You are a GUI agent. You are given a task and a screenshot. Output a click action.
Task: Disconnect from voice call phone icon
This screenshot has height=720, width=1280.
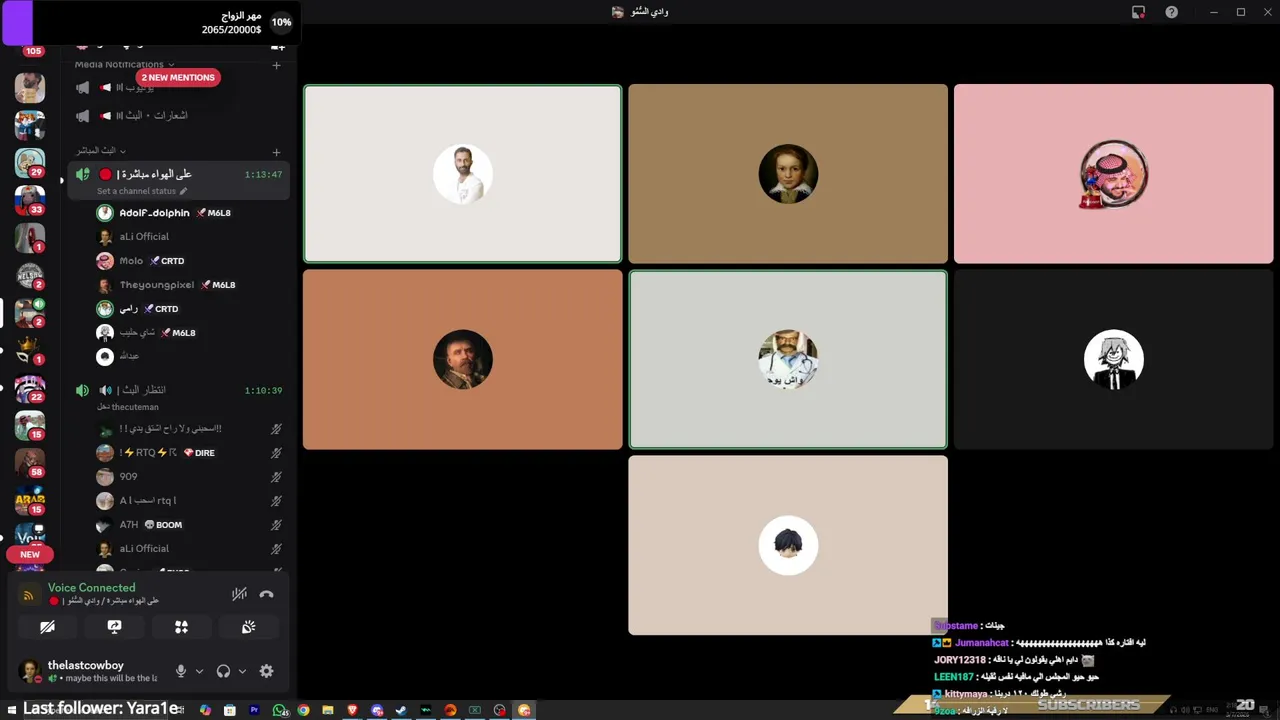266,594
